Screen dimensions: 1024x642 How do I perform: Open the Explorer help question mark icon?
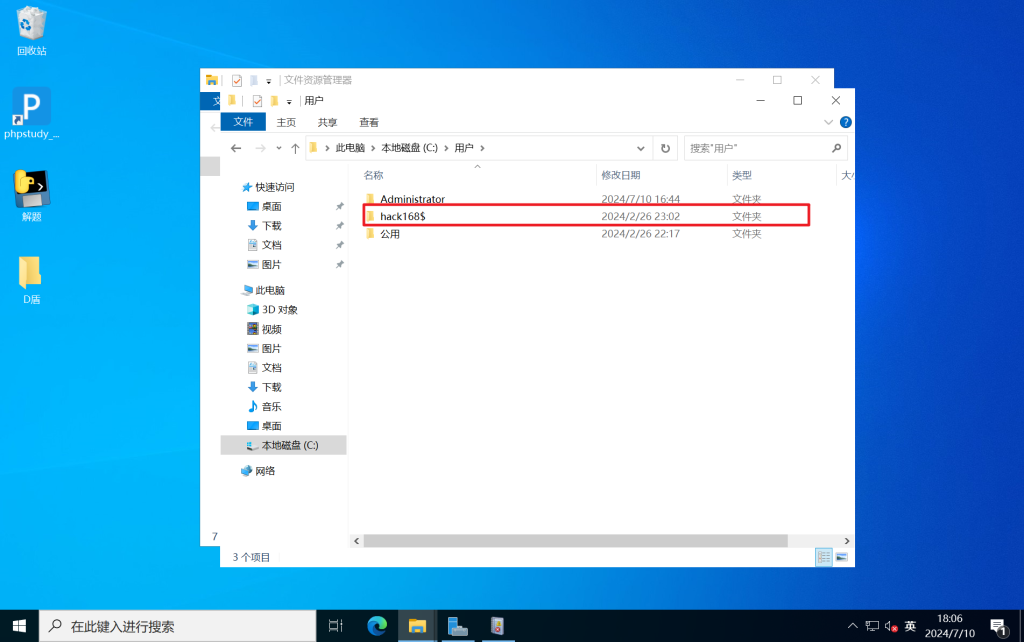[x=846, y=122]
